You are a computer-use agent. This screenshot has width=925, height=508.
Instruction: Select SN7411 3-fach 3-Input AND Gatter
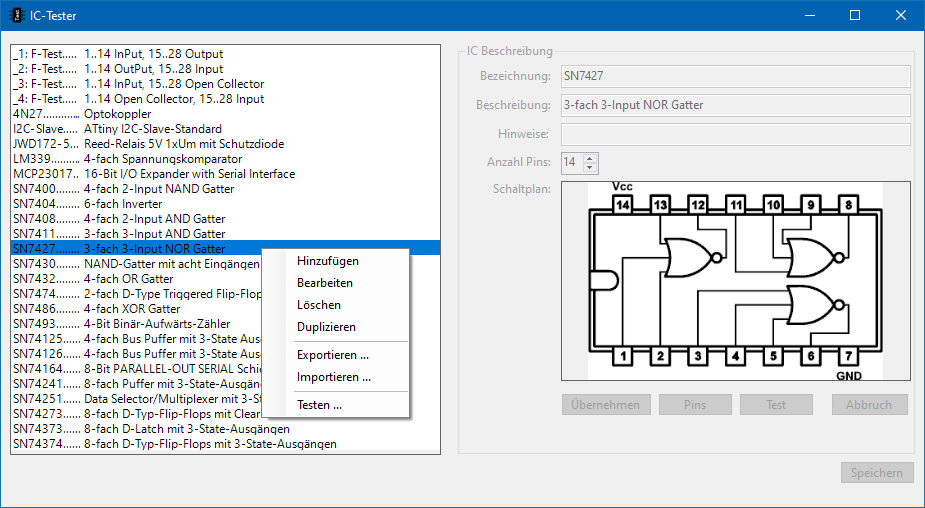coord(225,234)
